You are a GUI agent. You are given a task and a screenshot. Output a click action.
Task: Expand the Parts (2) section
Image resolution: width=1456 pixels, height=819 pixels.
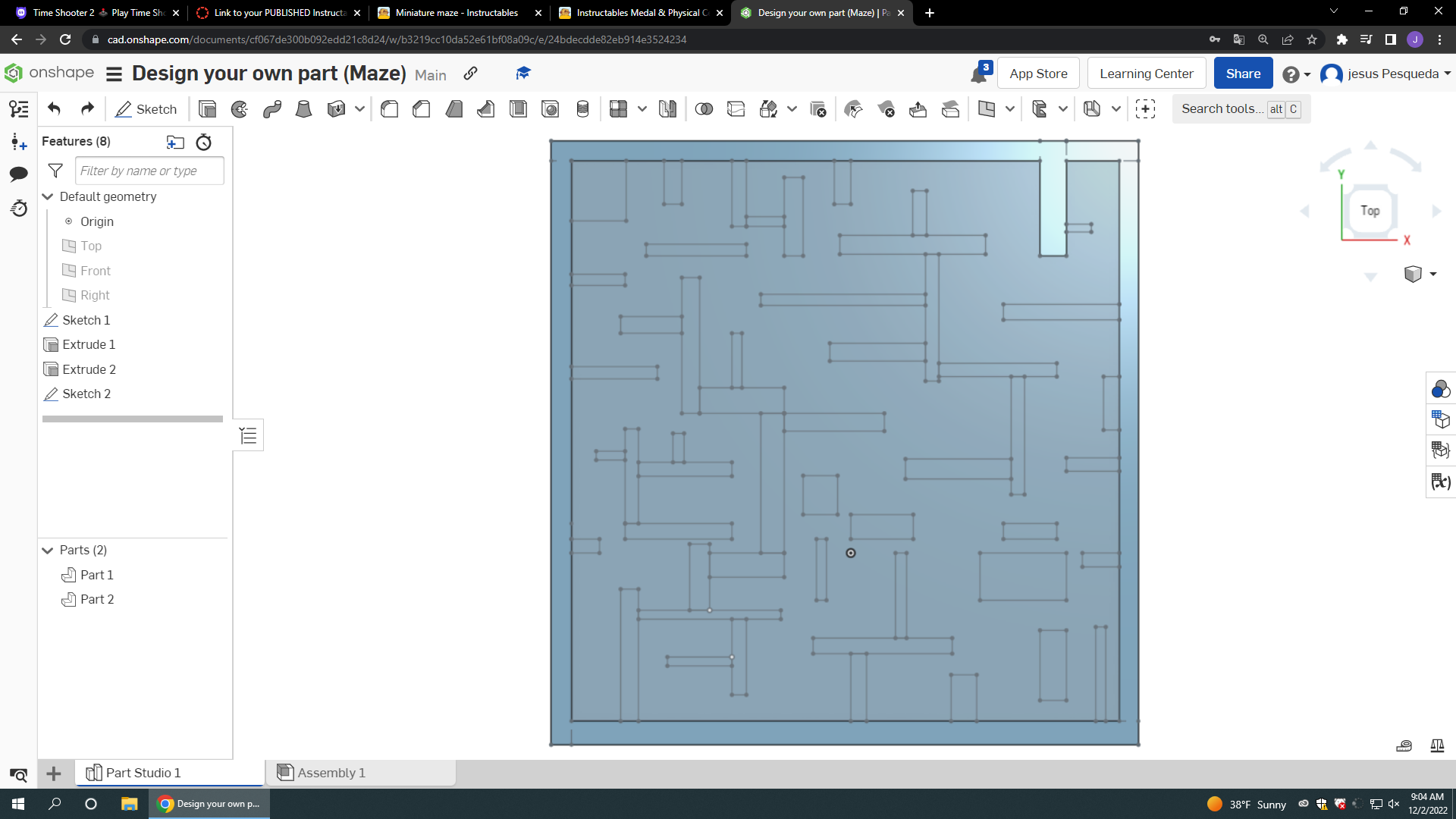[47, 549]
